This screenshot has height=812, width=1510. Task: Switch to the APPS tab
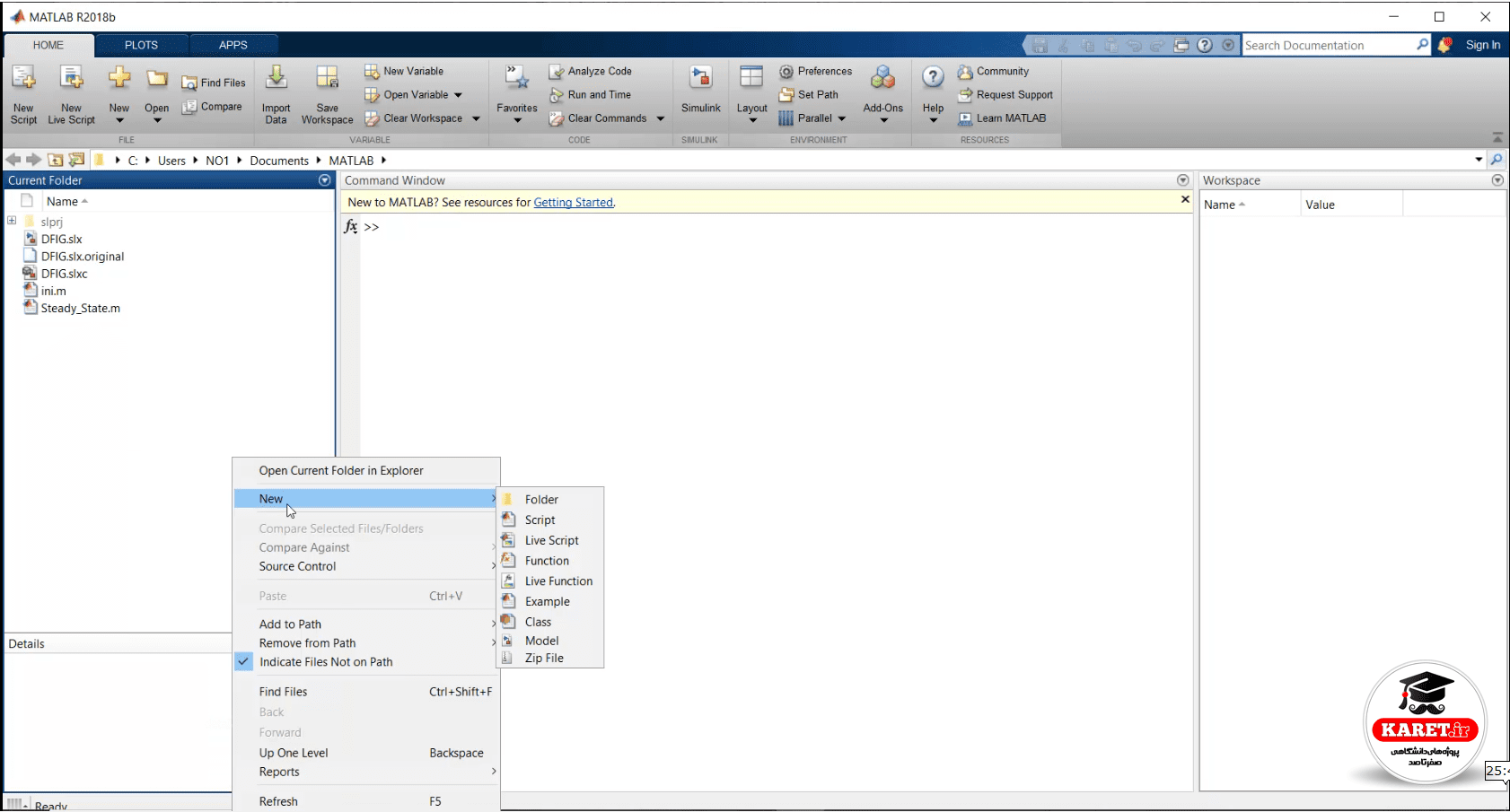(233, 45)
